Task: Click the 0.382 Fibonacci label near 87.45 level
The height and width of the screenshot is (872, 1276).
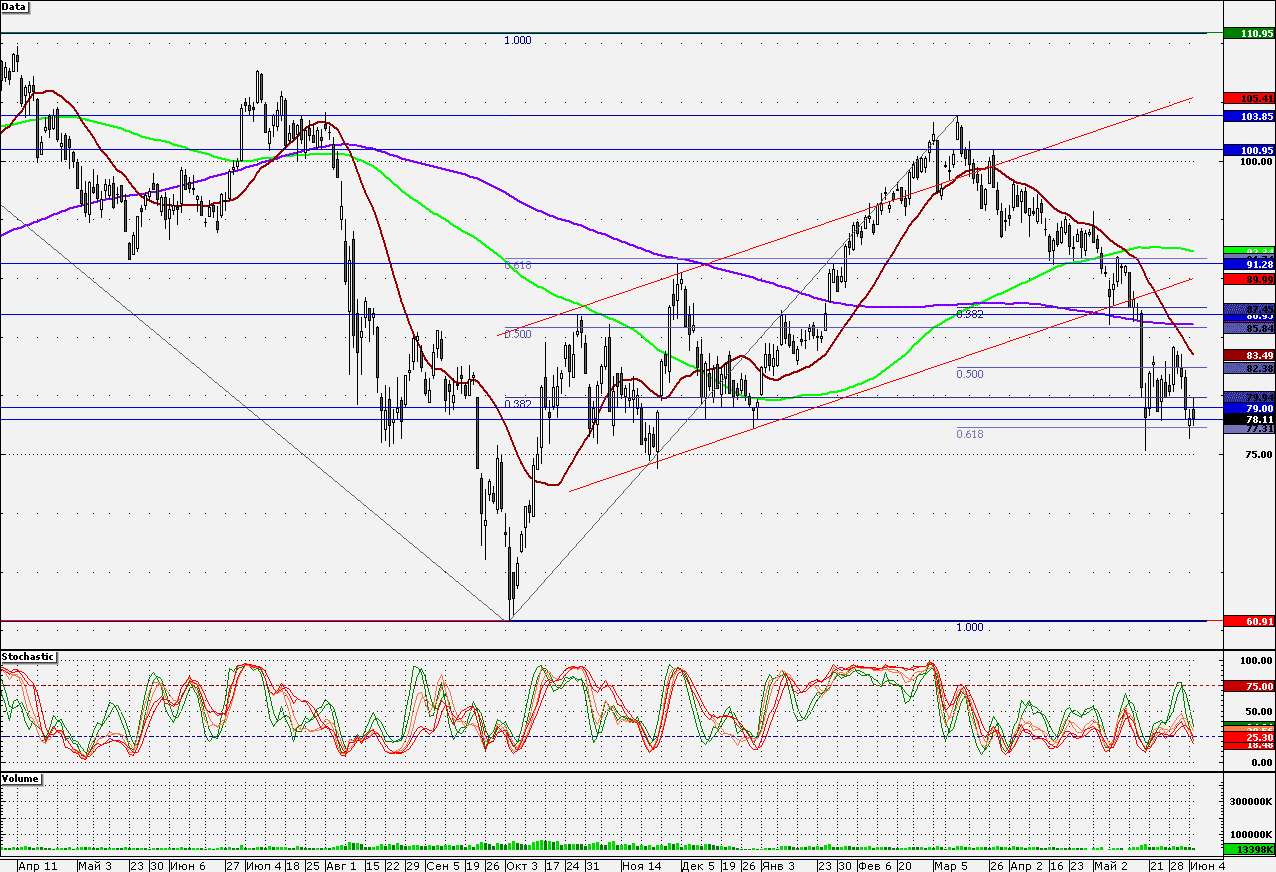Action: 970,314
